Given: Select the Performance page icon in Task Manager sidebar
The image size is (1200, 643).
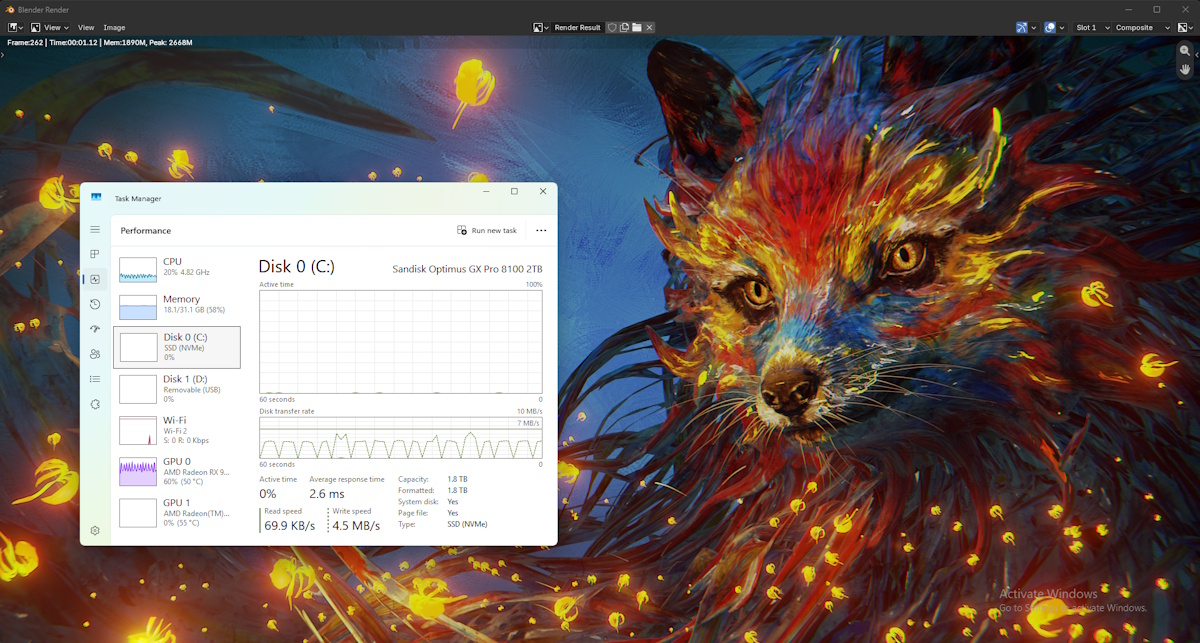Looking at the screenshot, I should pyautogui.click(x=95, y=279).
